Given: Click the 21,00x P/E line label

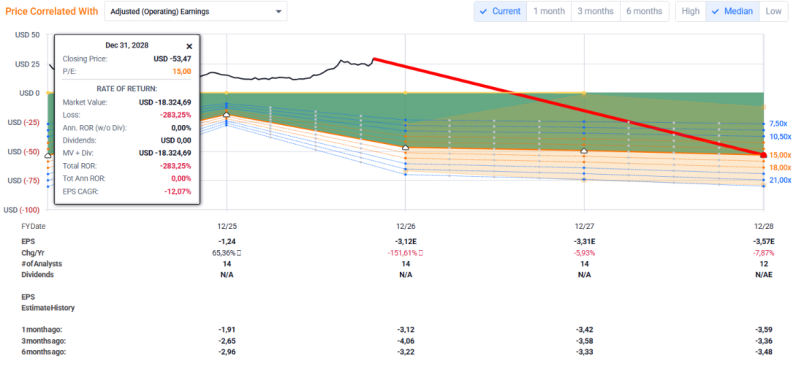Looking at the screenshot, I should click(x=780, y=180).
